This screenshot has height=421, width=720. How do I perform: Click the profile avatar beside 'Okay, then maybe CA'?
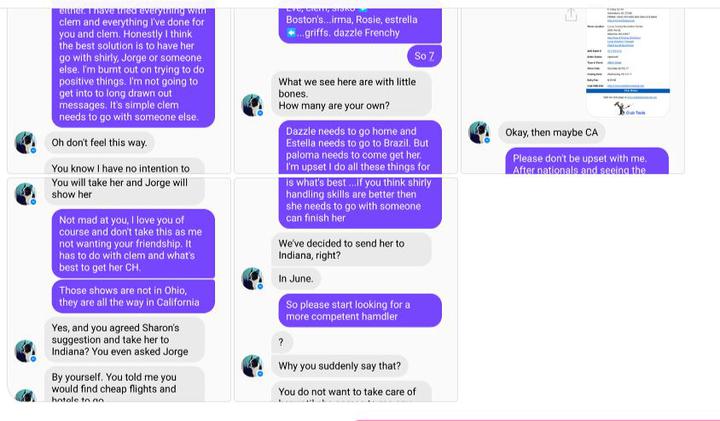(x=479, y=132)
